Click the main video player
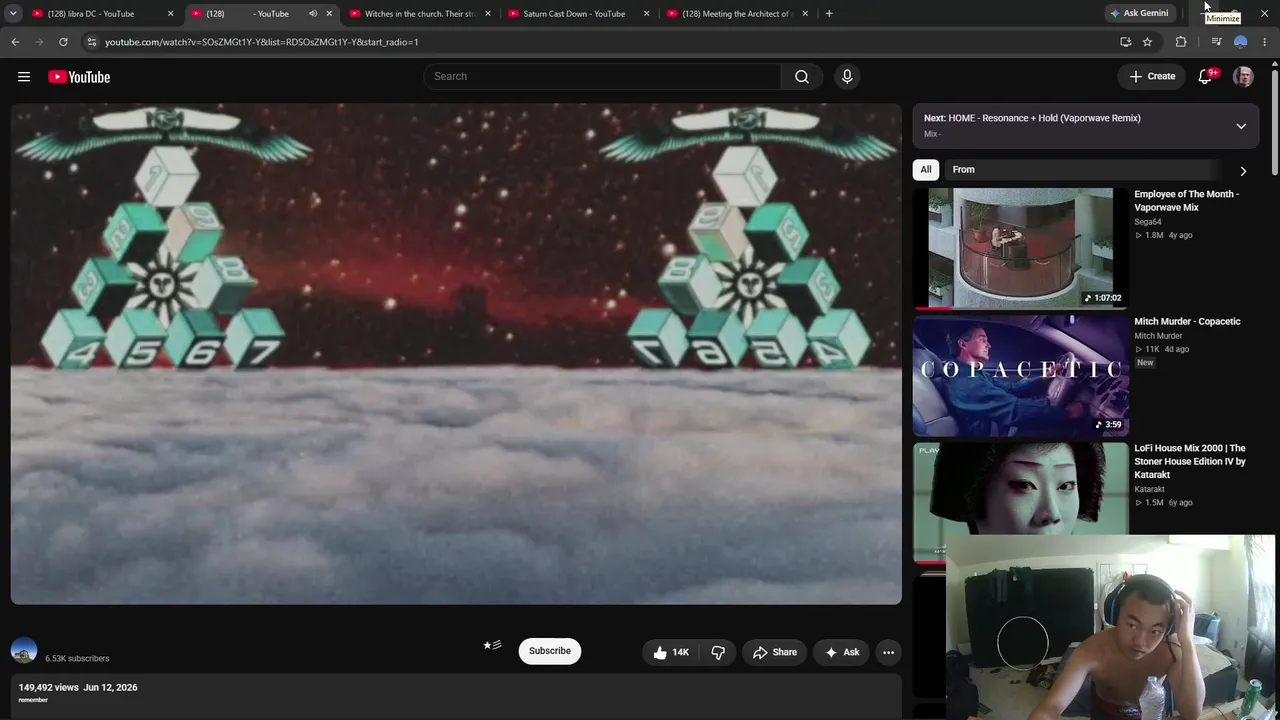 [x=456, y=354]
